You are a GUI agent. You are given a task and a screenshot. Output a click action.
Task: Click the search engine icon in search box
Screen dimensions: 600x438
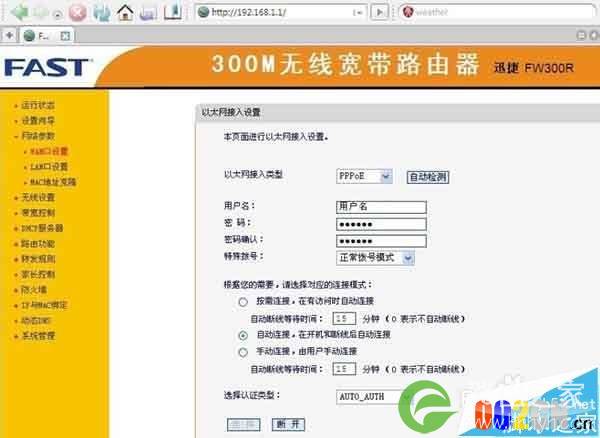click(x=408, y=12)
